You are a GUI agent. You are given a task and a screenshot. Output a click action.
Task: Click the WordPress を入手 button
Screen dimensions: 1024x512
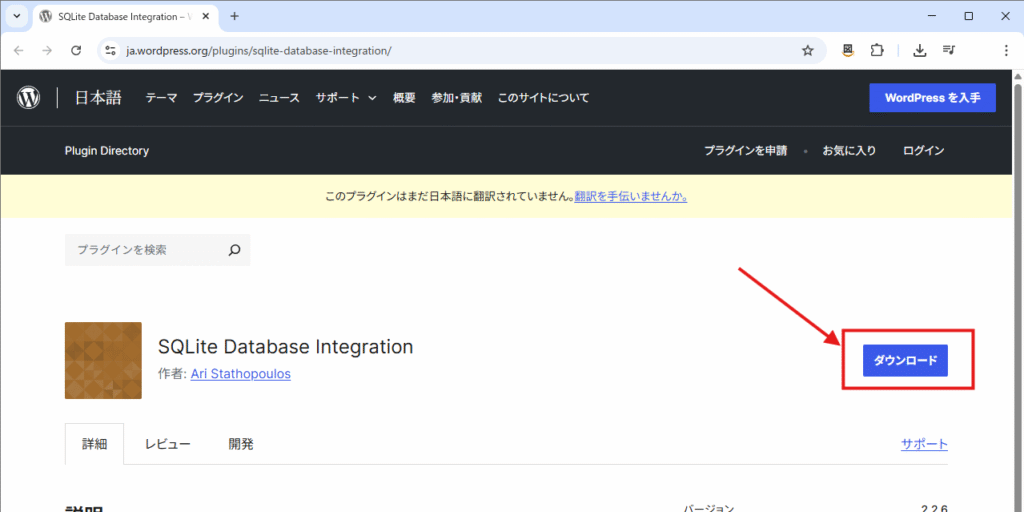click(x=933, y=98)
